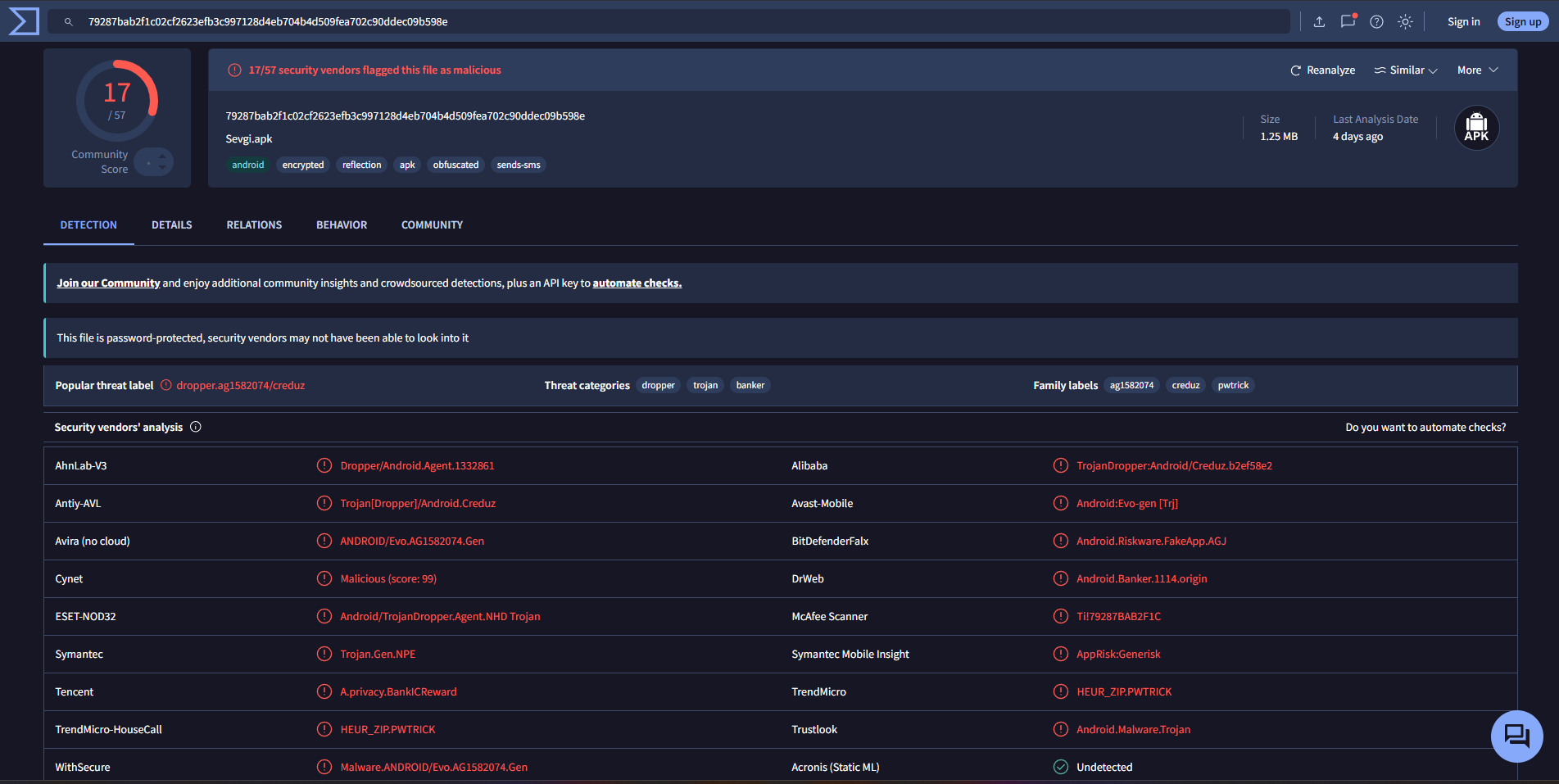Select the reflection tag
The height and width of the screenshot is (784, 1559).
(x=361, y=165)
